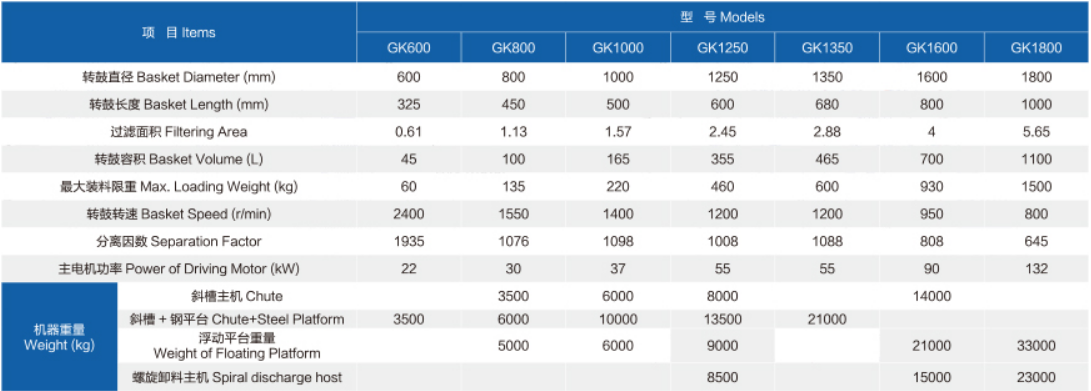
Task: Select basket length value 680
Action: [x=827, y=104]
